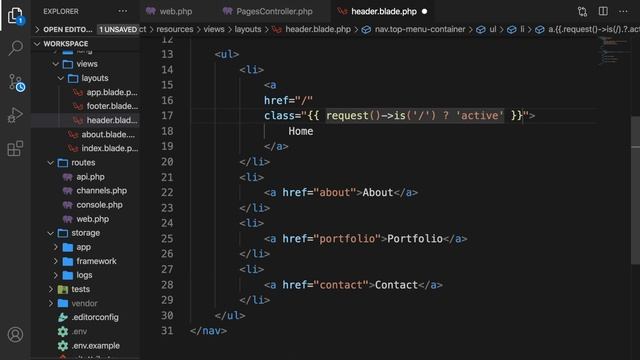
Task: Click the "about" href value on line 22
Action: 335,193
